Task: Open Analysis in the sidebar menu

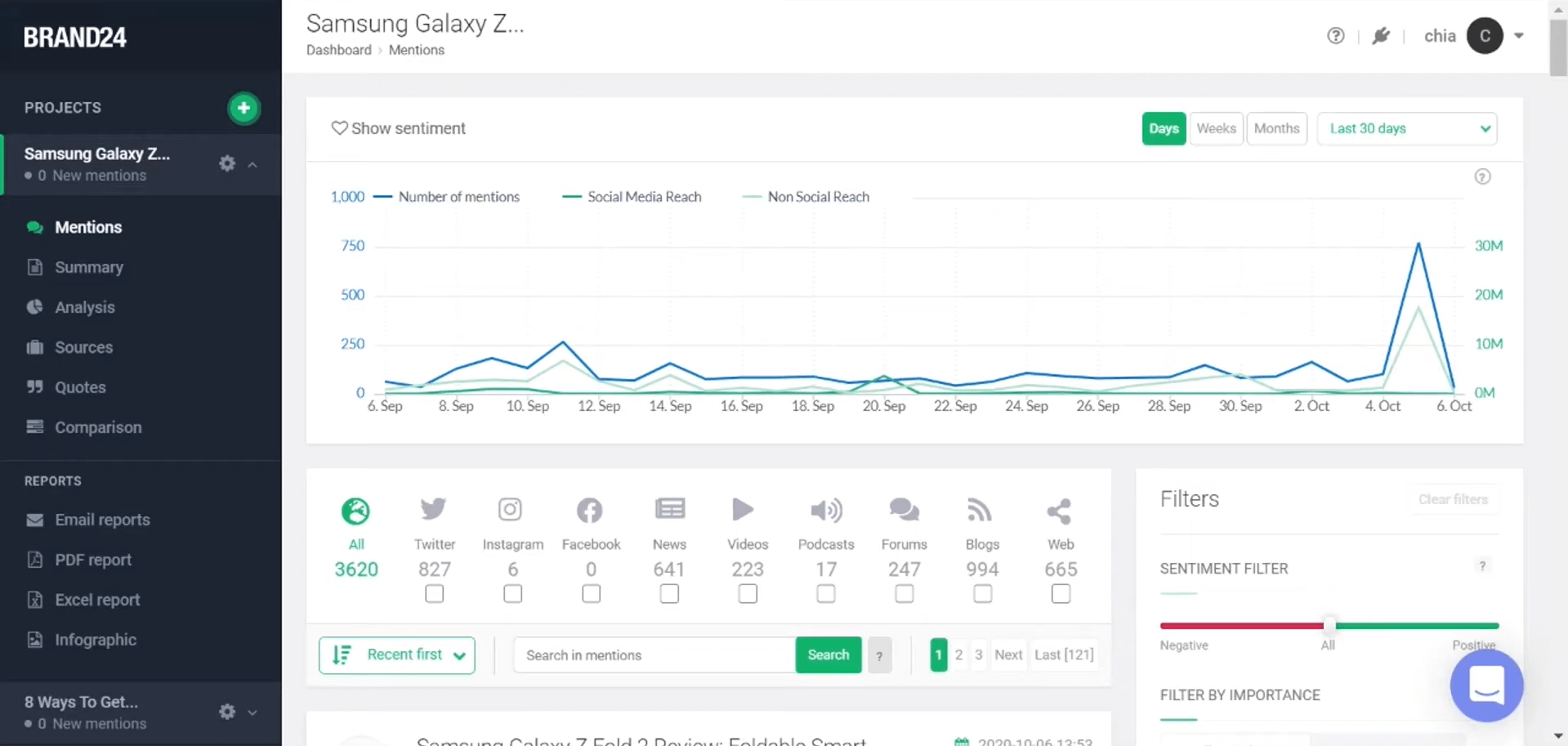Action: 85,307
